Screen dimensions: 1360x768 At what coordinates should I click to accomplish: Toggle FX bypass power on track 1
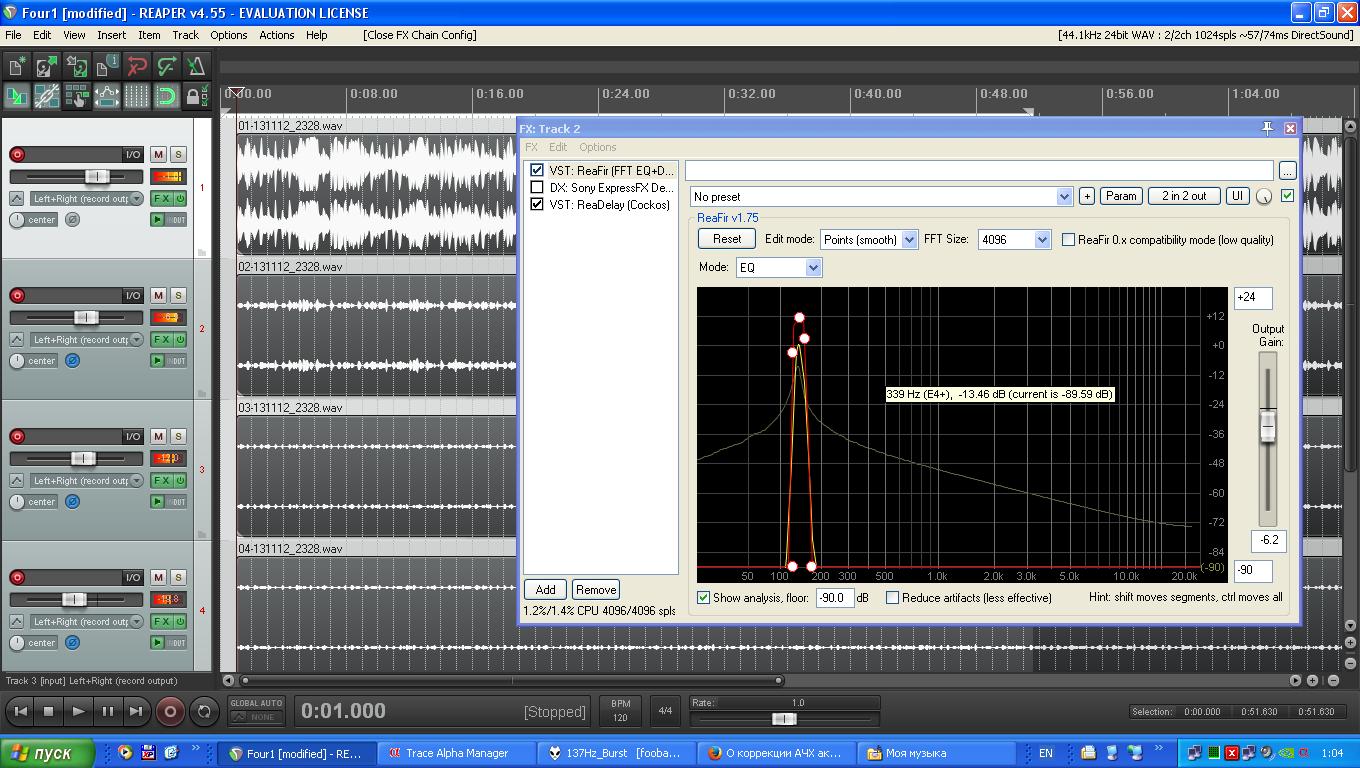tap(180, 198)
